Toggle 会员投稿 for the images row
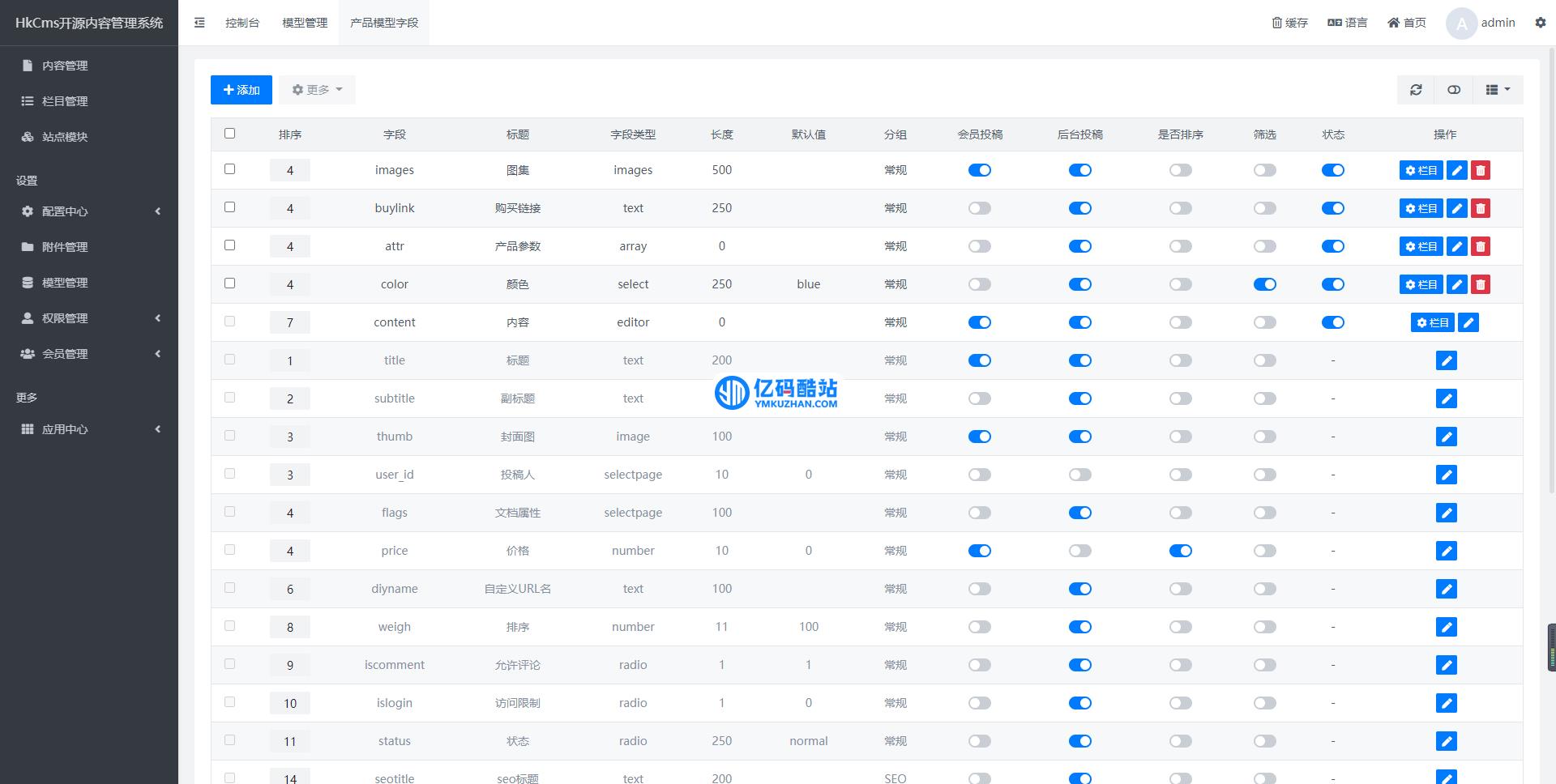1556x784 pixels. 980,170
